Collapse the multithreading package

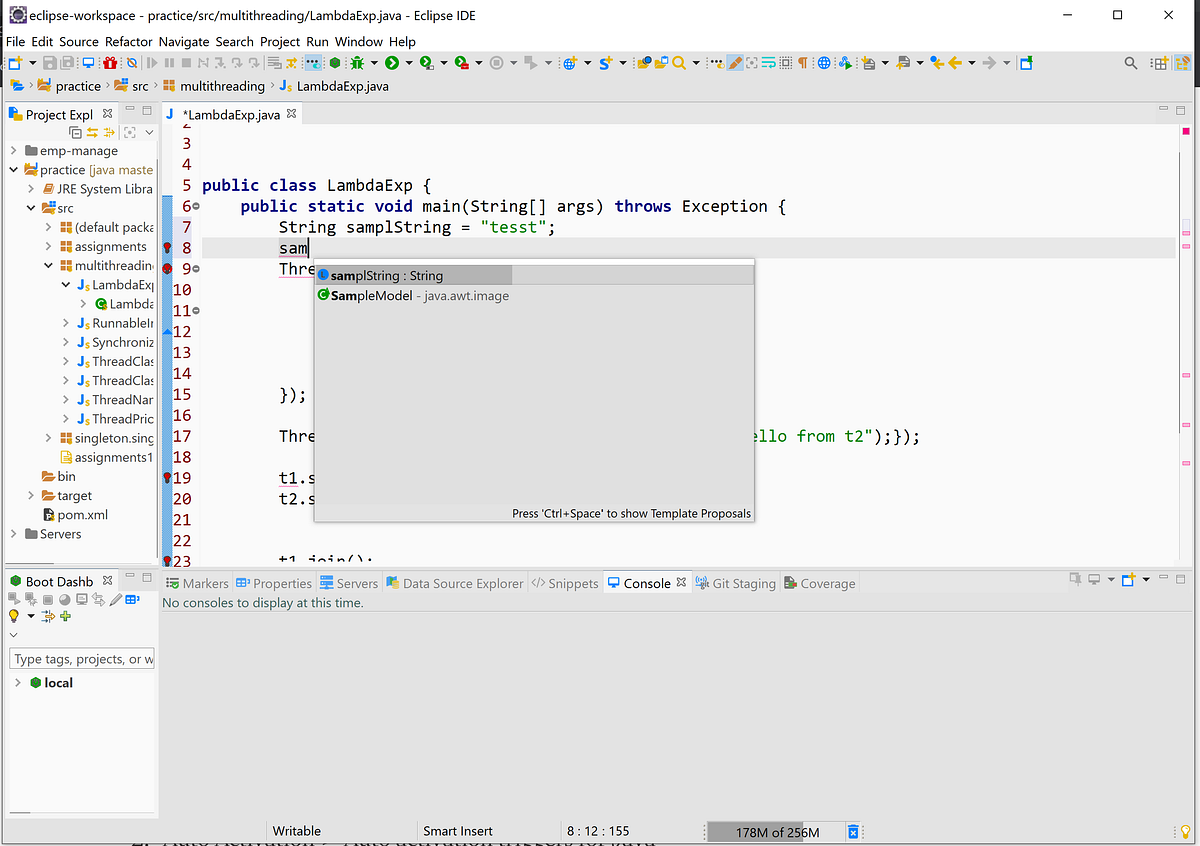point(47,265)
